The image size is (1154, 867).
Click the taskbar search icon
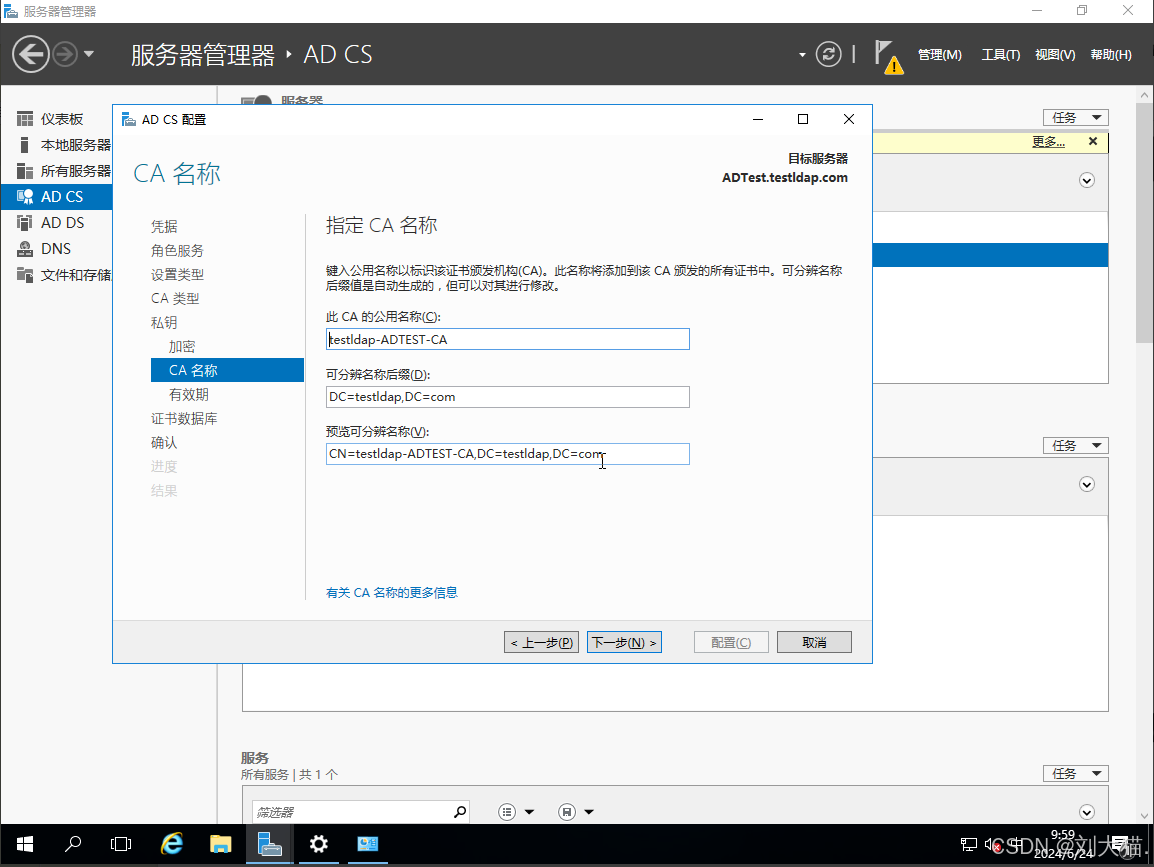[73, 844]
